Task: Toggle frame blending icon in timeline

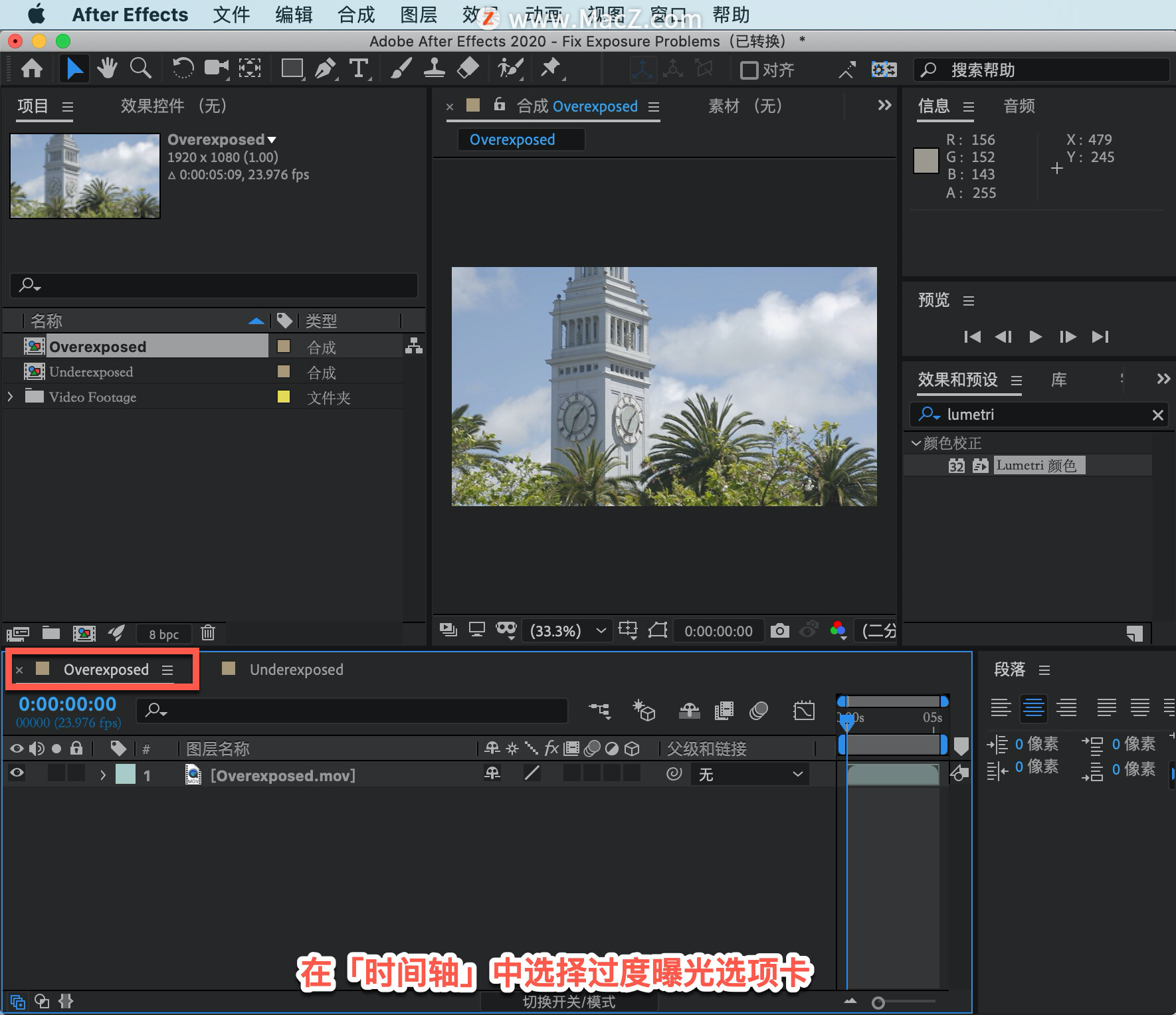Action: [724, 711]
